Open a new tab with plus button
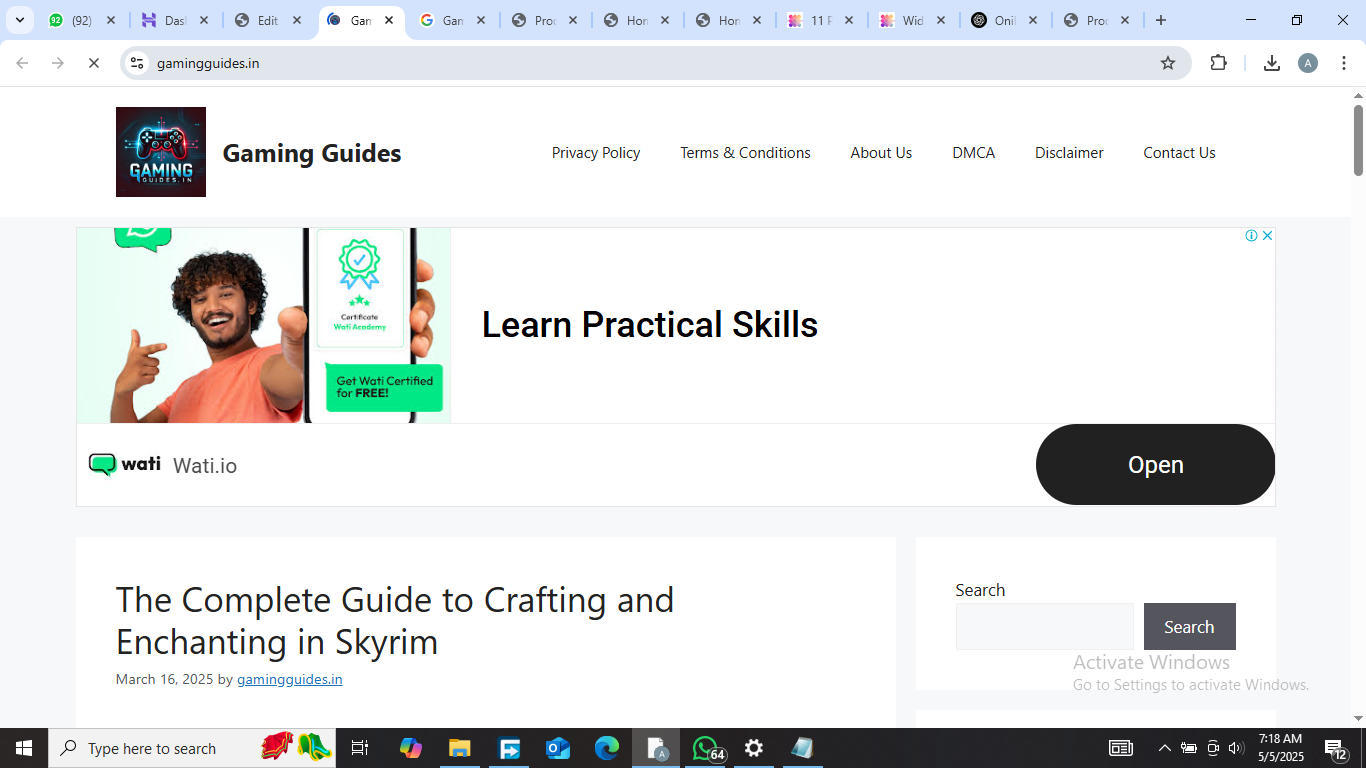The width and height of the screenshot is (1366, 768). pos(1161,20)
